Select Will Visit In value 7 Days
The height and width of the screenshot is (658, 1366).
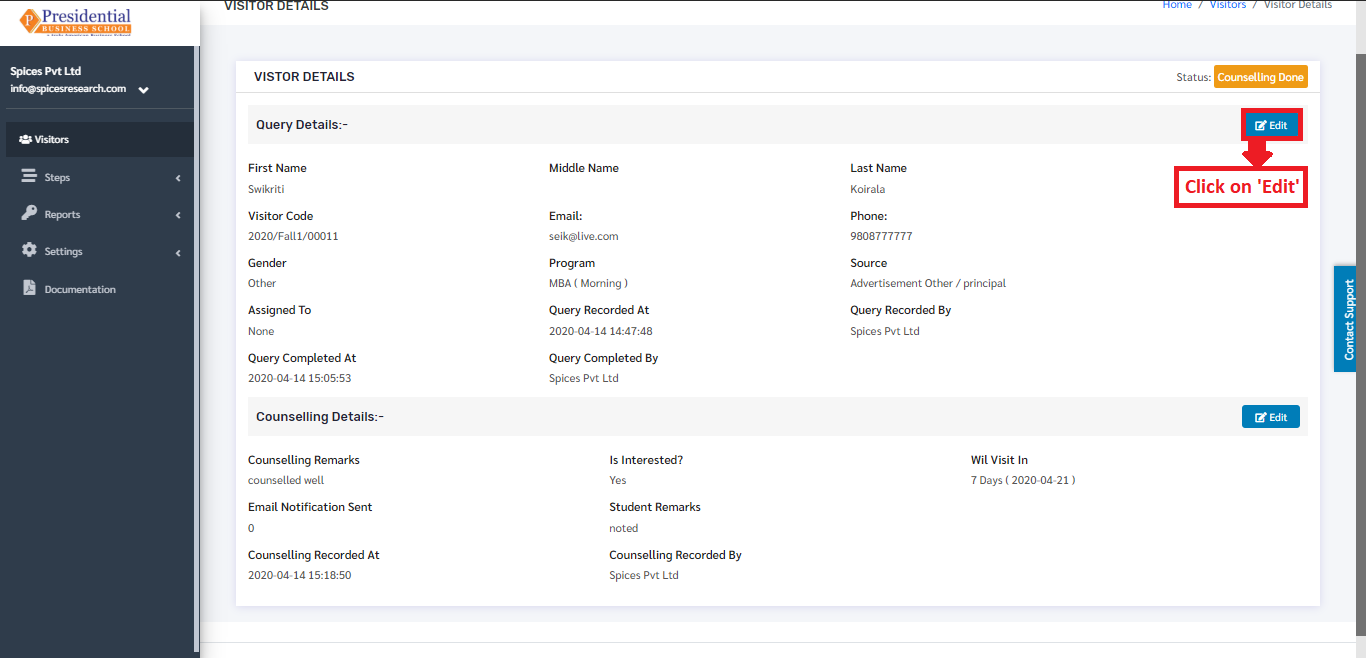tap(1023, 480)
